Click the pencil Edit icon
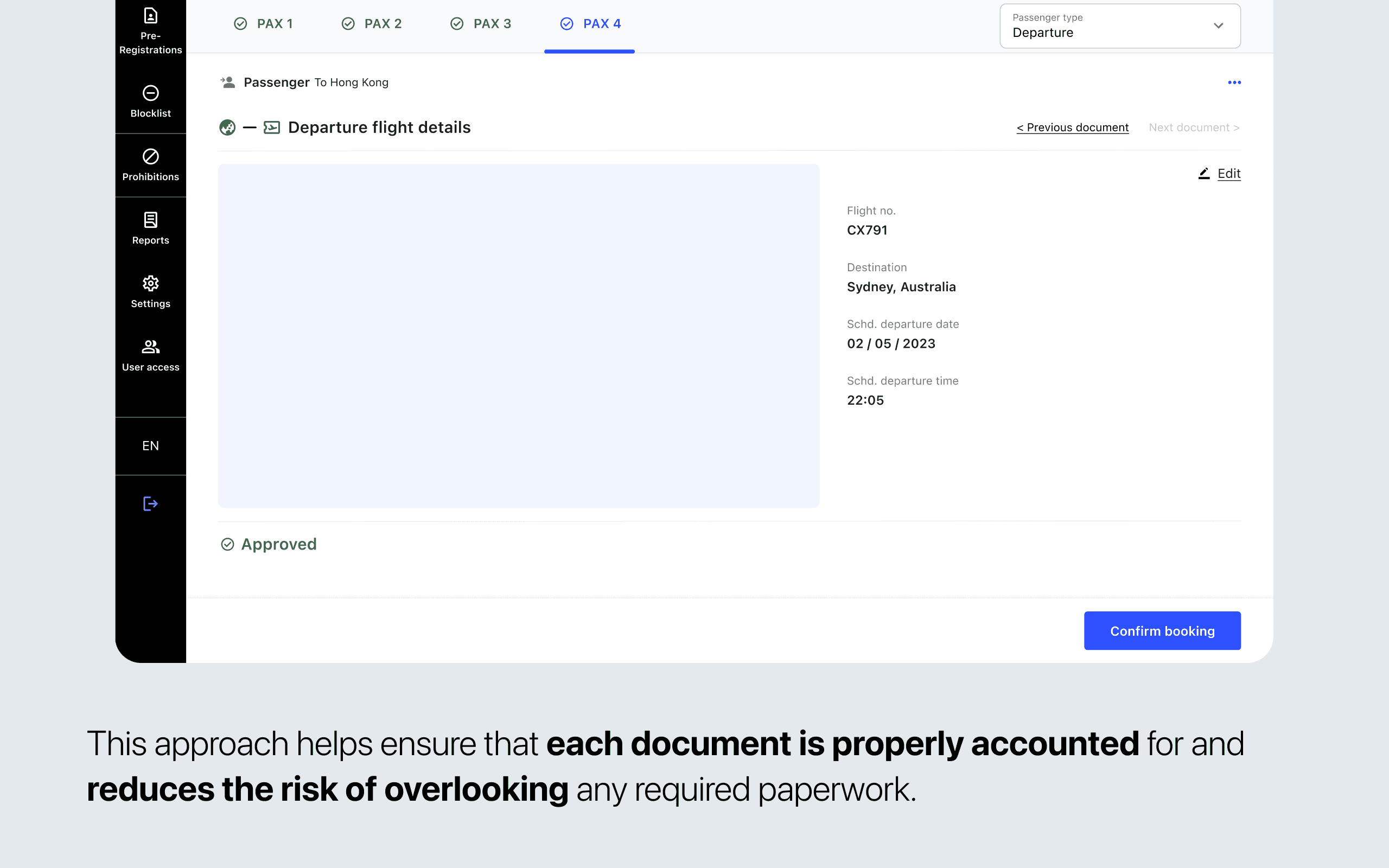This screenshot has height=868, width=1389. pyautogui.click(x=1203, y=174)
